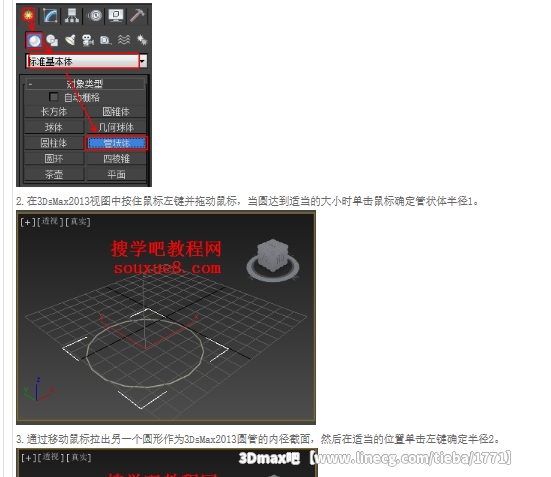This screenshot has width=551, height=477.
Task: Click the highlighted 管状体 button
Action: click(x=116, y=143)
